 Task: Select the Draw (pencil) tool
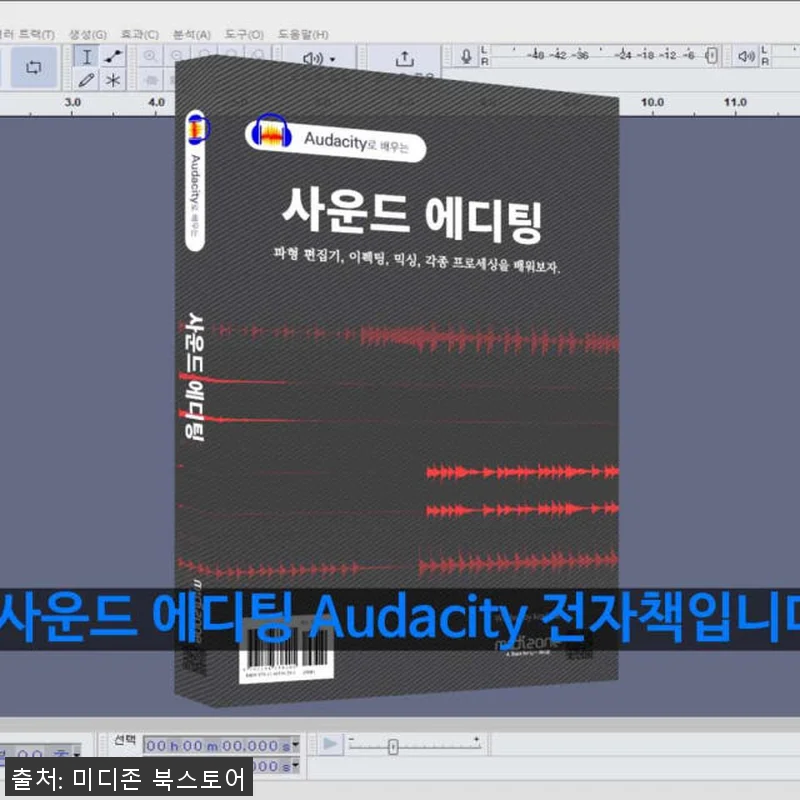(87, 80)
